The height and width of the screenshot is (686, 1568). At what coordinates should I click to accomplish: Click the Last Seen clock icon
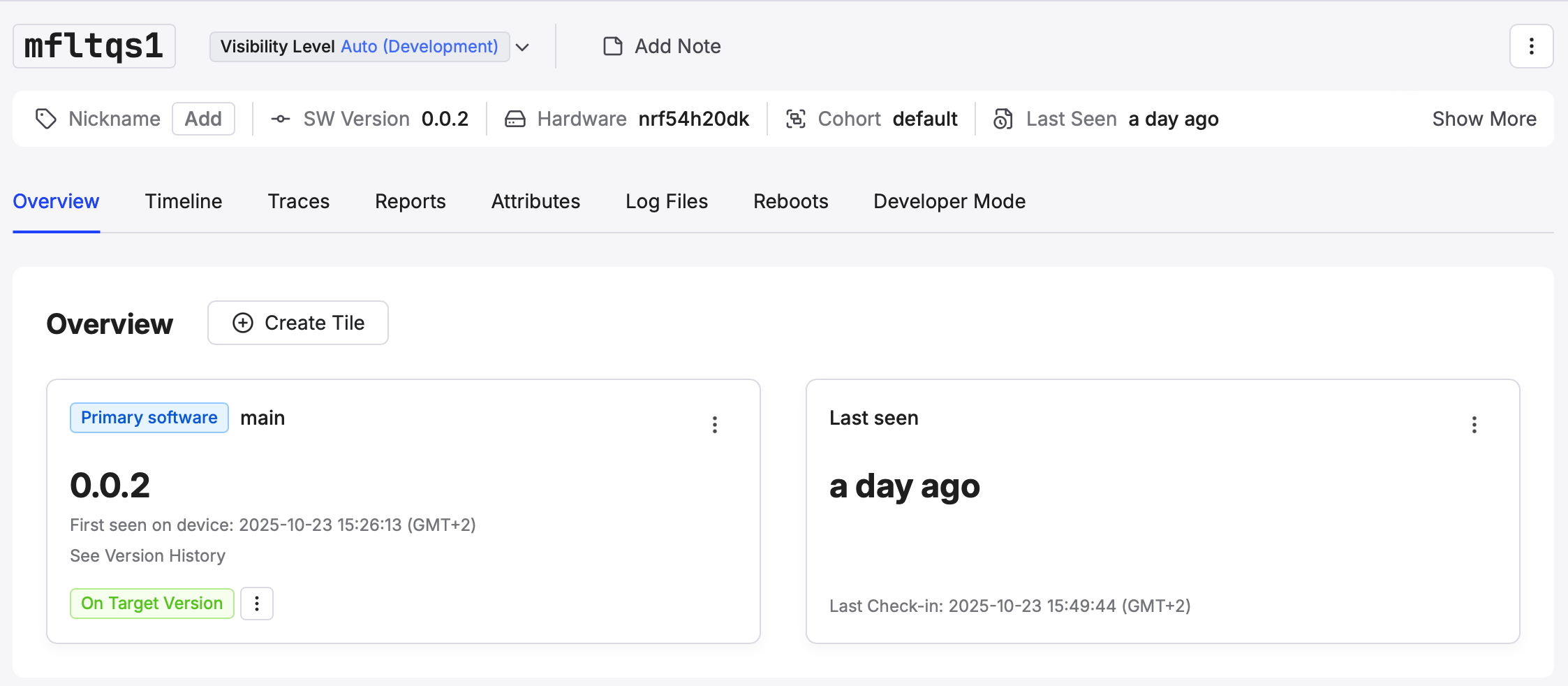tap(1003, 119)
